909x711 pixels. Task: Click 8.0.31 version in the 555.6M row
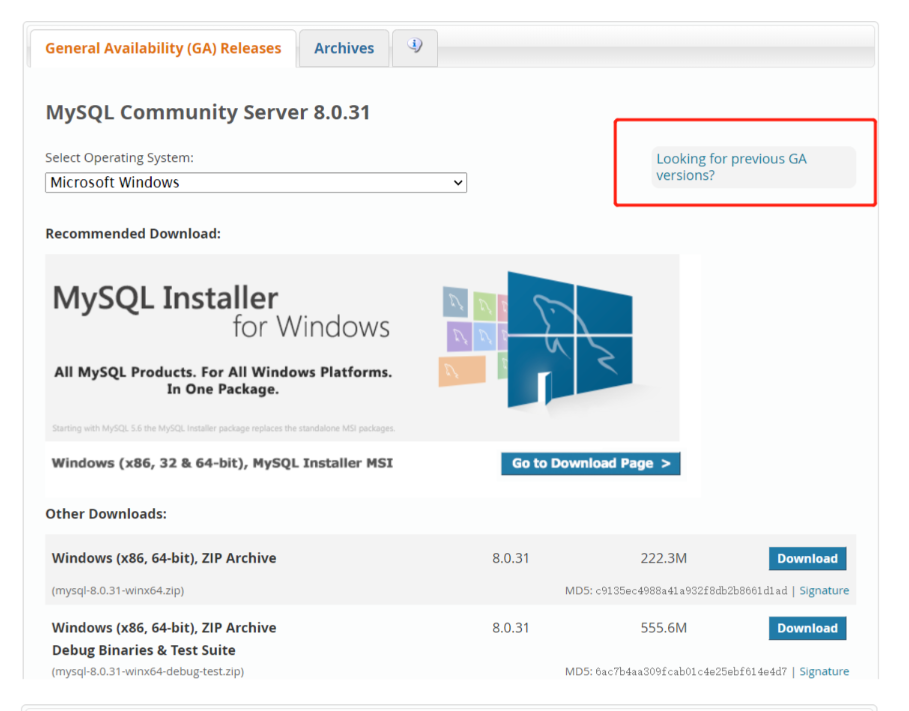click(510, 628)
